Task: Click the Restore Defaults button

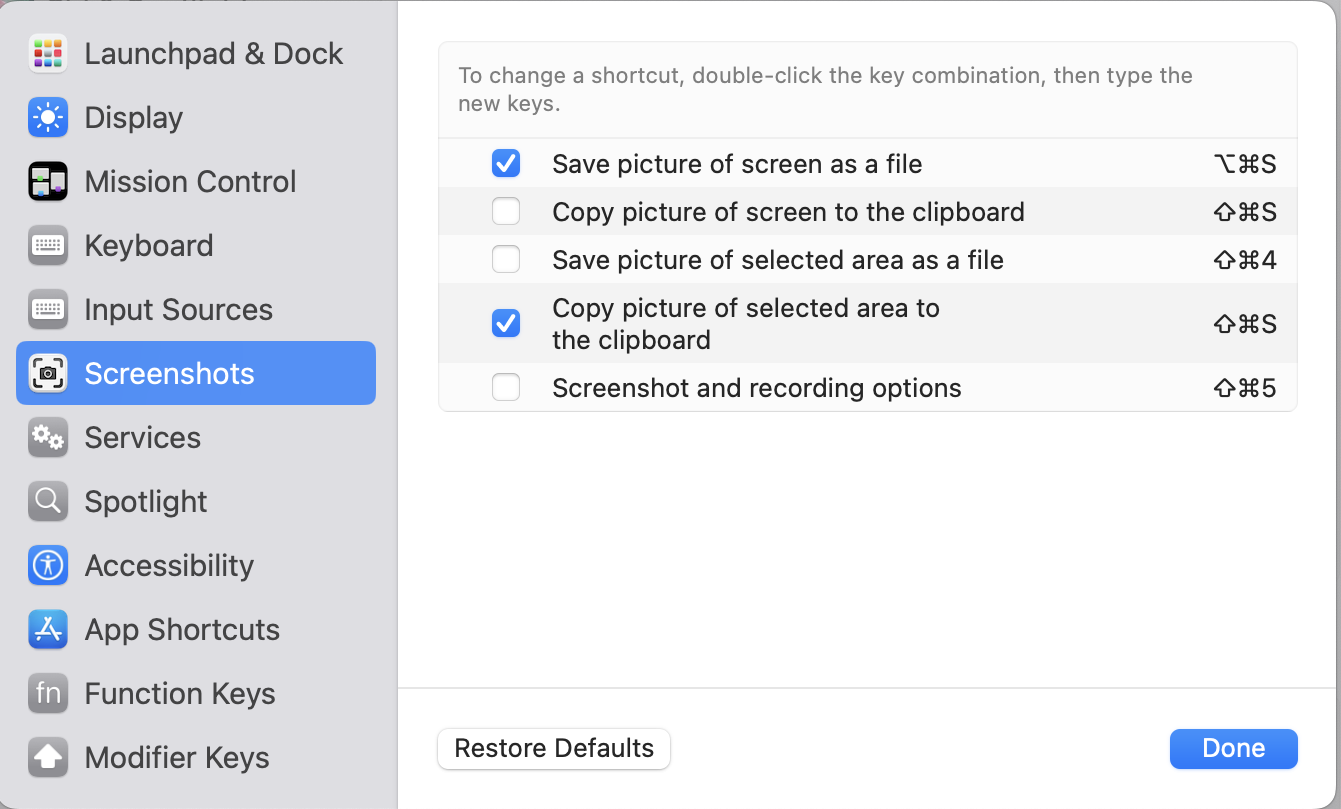Action: pyautogui.click(x=554, y=749)
